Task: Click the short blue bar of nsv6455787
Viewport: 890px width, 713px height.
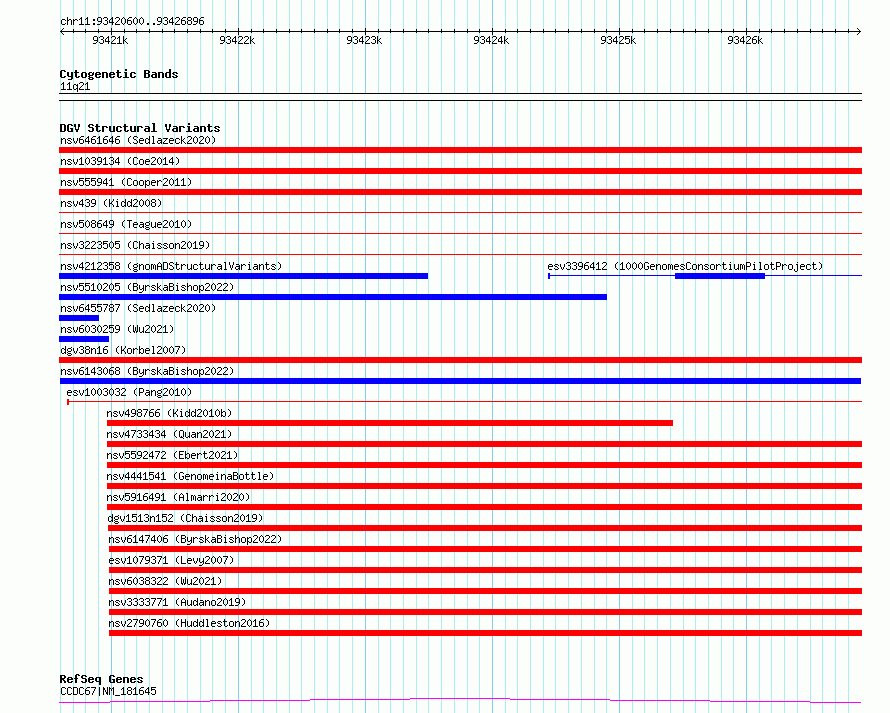Action: coord(79,318)
